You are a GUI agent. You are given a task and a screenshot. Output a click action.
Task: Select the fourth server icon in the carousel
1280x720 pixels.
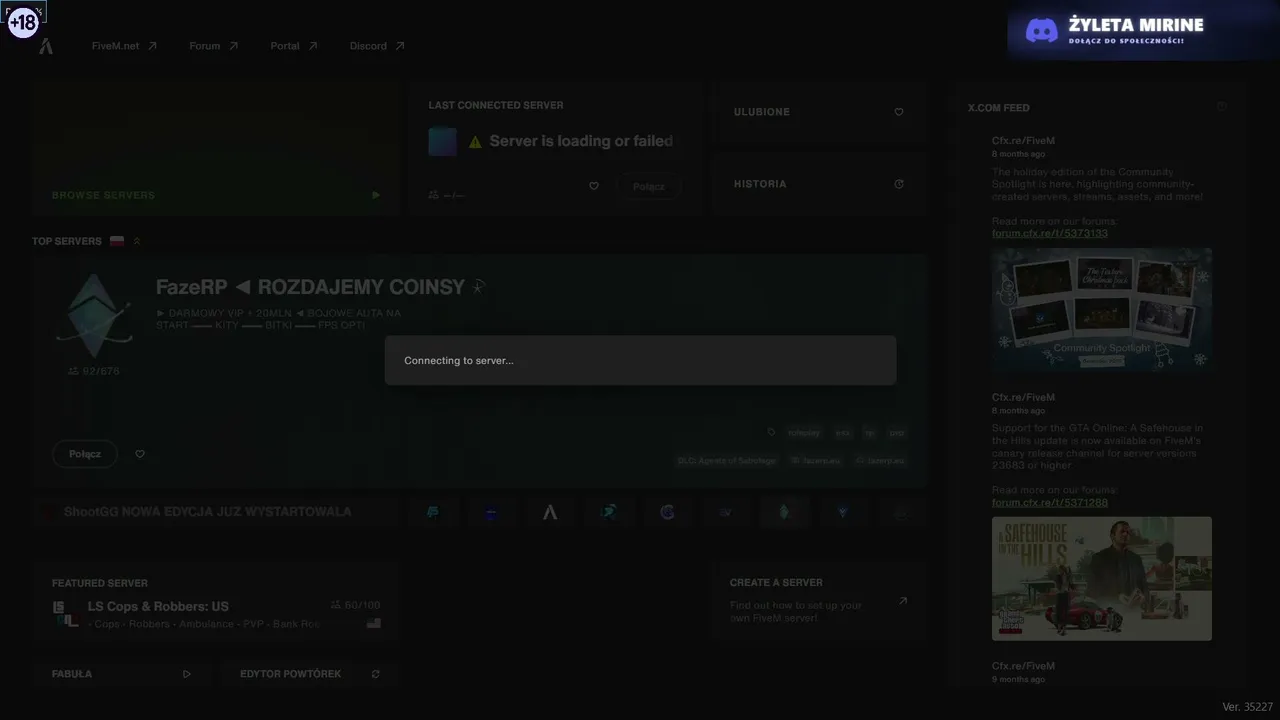coord(608,512)
